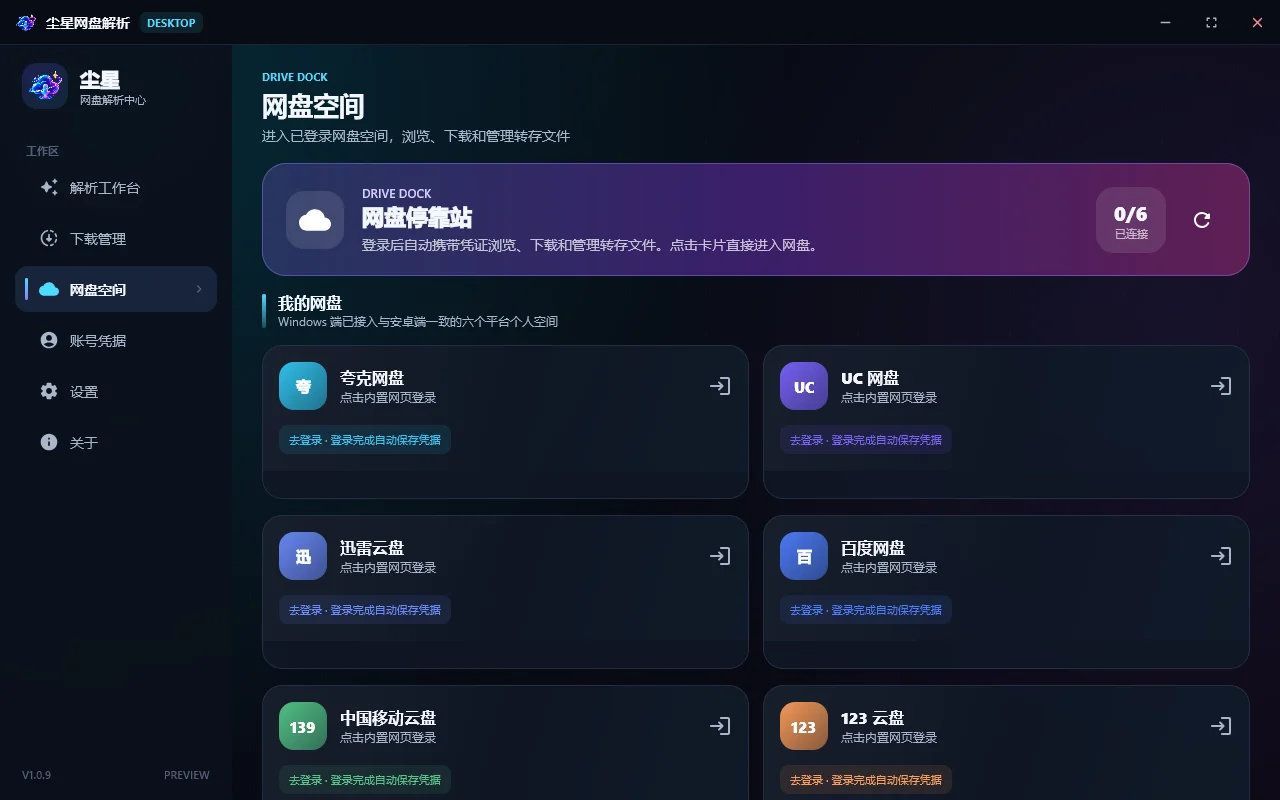Click the 中国移动云盘 139 logo icon
The height and width of the screenshot is (800, 1280).
click(303, 726)
